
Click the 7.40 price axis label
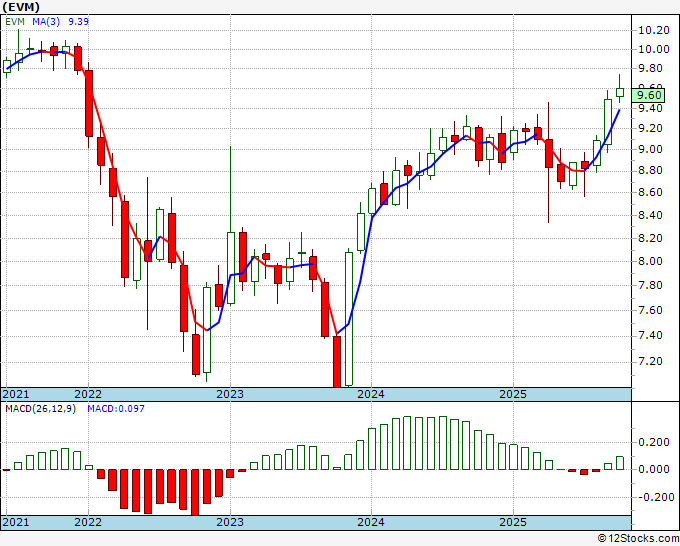coord(651,335)
